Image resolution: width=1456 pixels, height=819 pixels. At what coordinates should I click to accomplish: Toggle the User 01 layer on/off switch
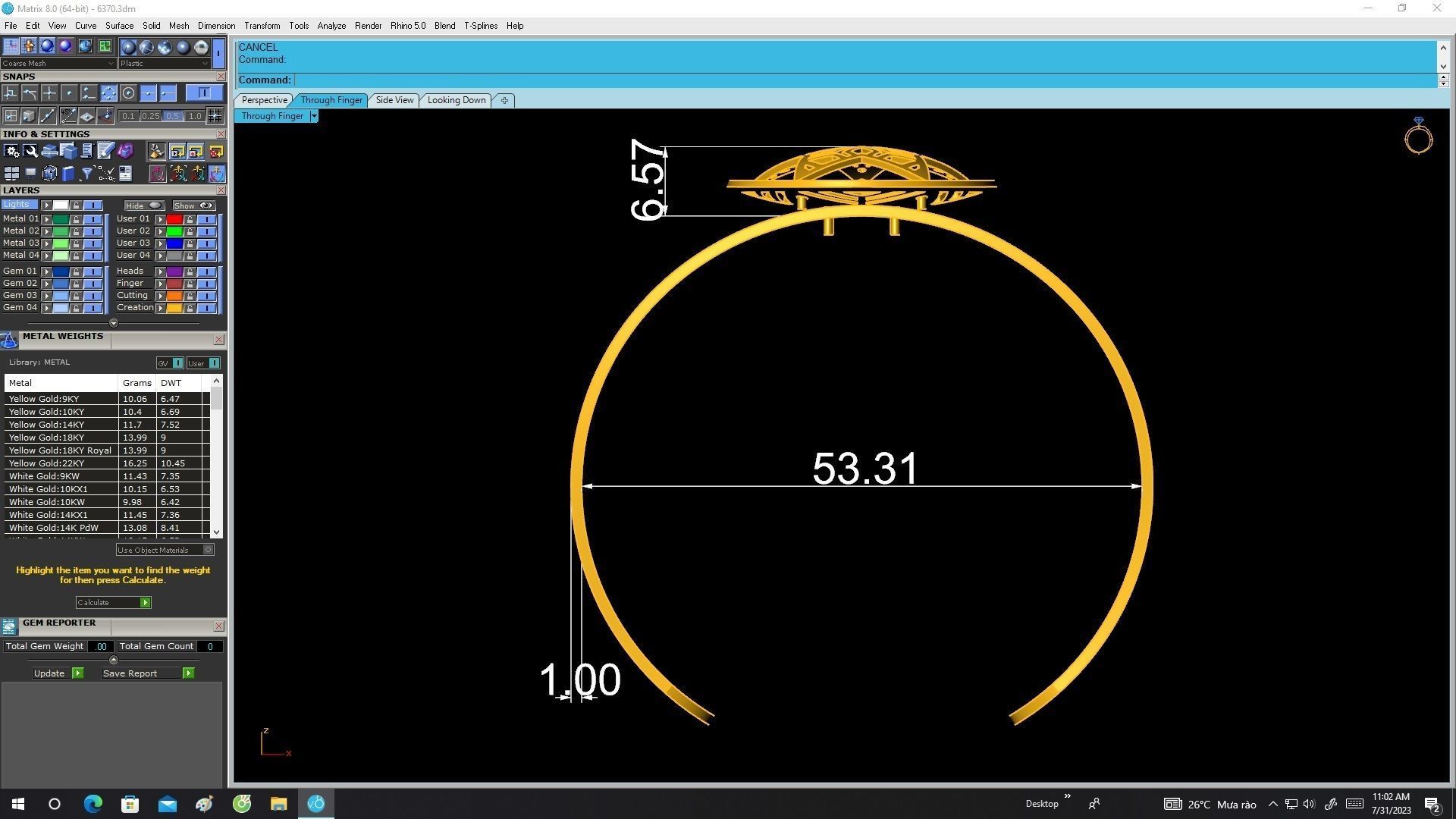point(206,219)
